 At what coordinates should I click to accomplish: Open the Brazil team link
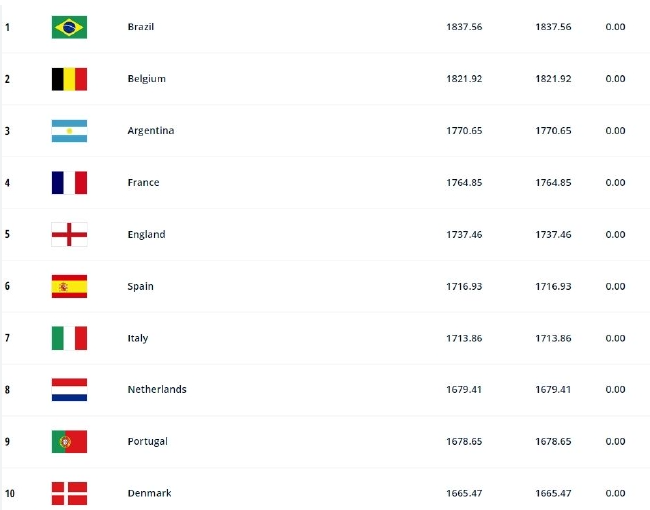141,27
